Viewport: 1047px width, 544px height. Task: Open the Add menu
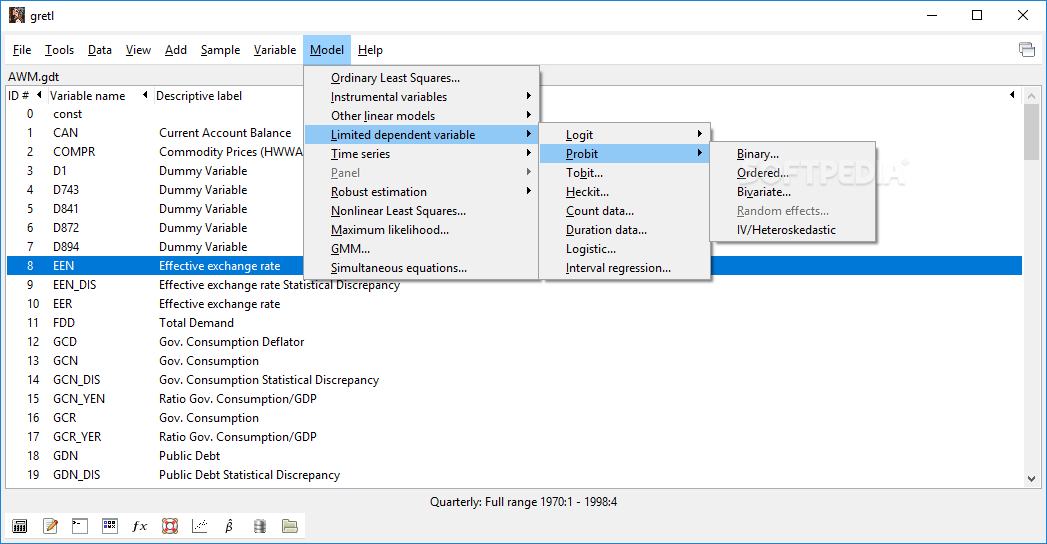[x=176, y=50]
